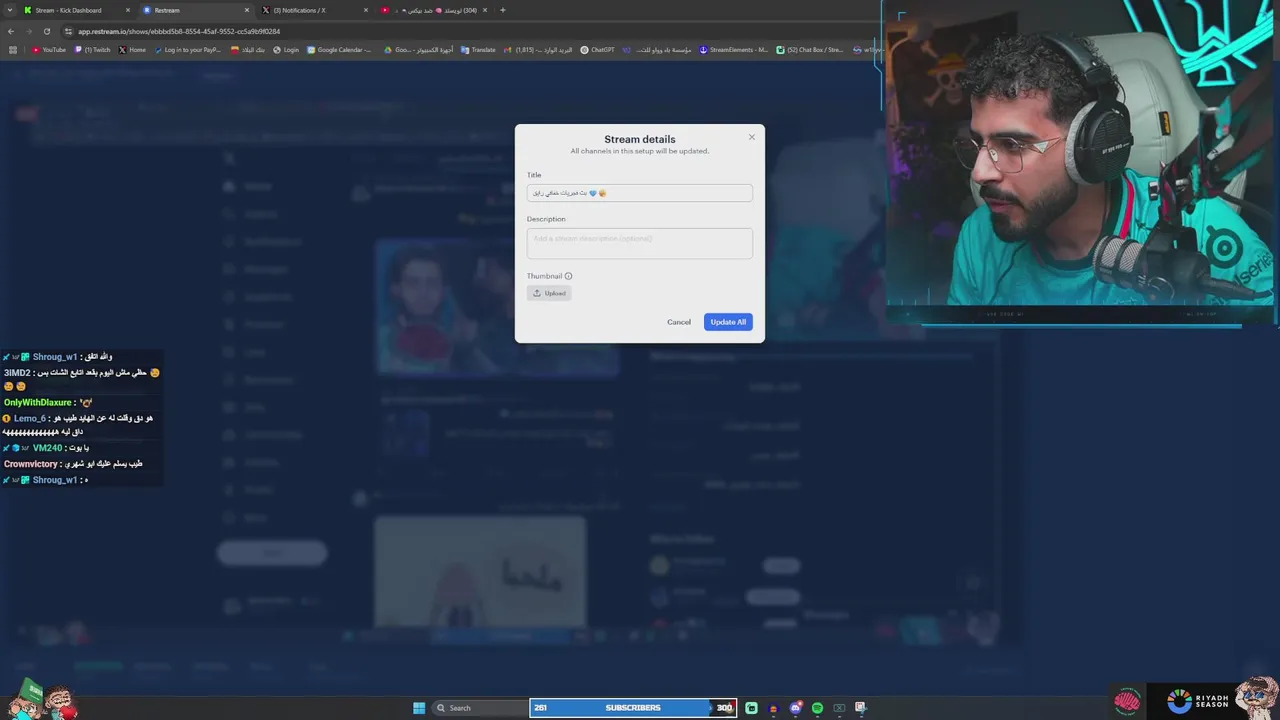Close the Kick Dashboard tab
The image size is (1280, 720).
pyautogui.click(x=128, y=10)
